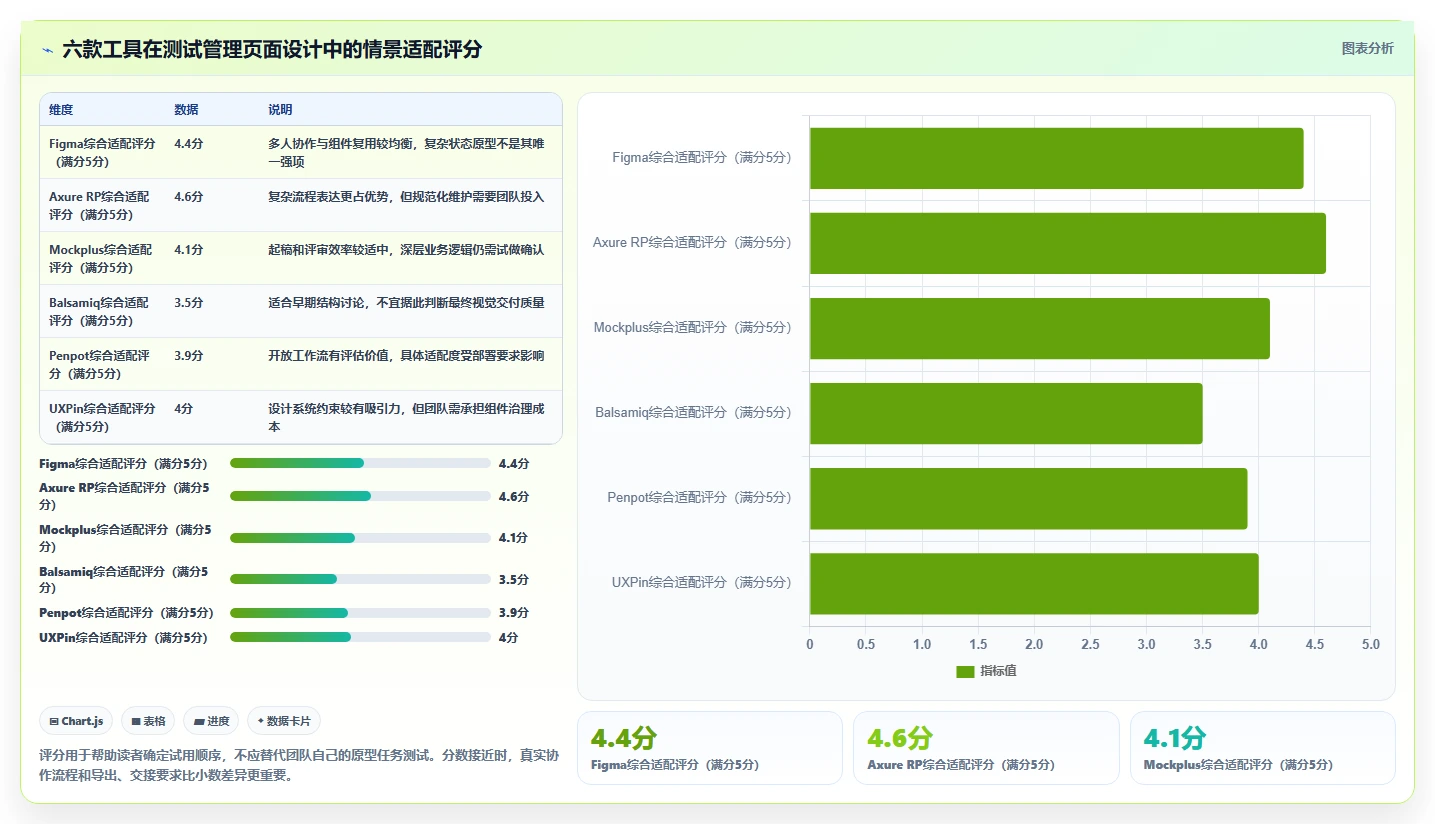The height and width of the screenshot is (824, 1435).
Task: Click the Balsamiq综合适配评分 table row label
Action: [x=99, y=311]
